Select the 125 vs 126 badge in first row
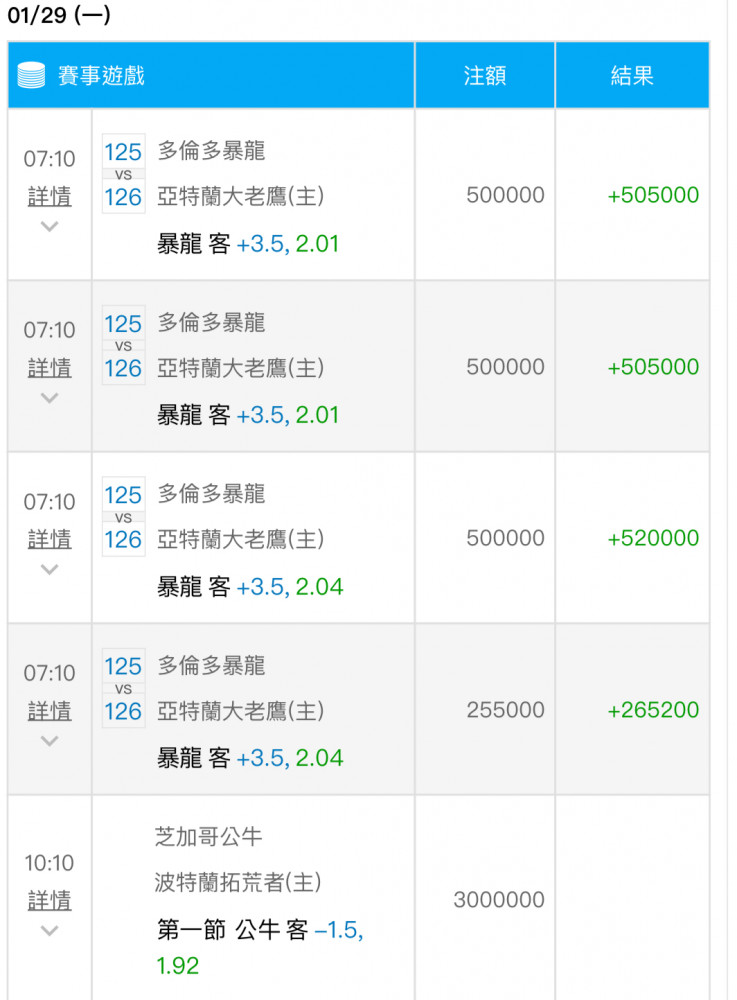 click(x=123, y=174)
